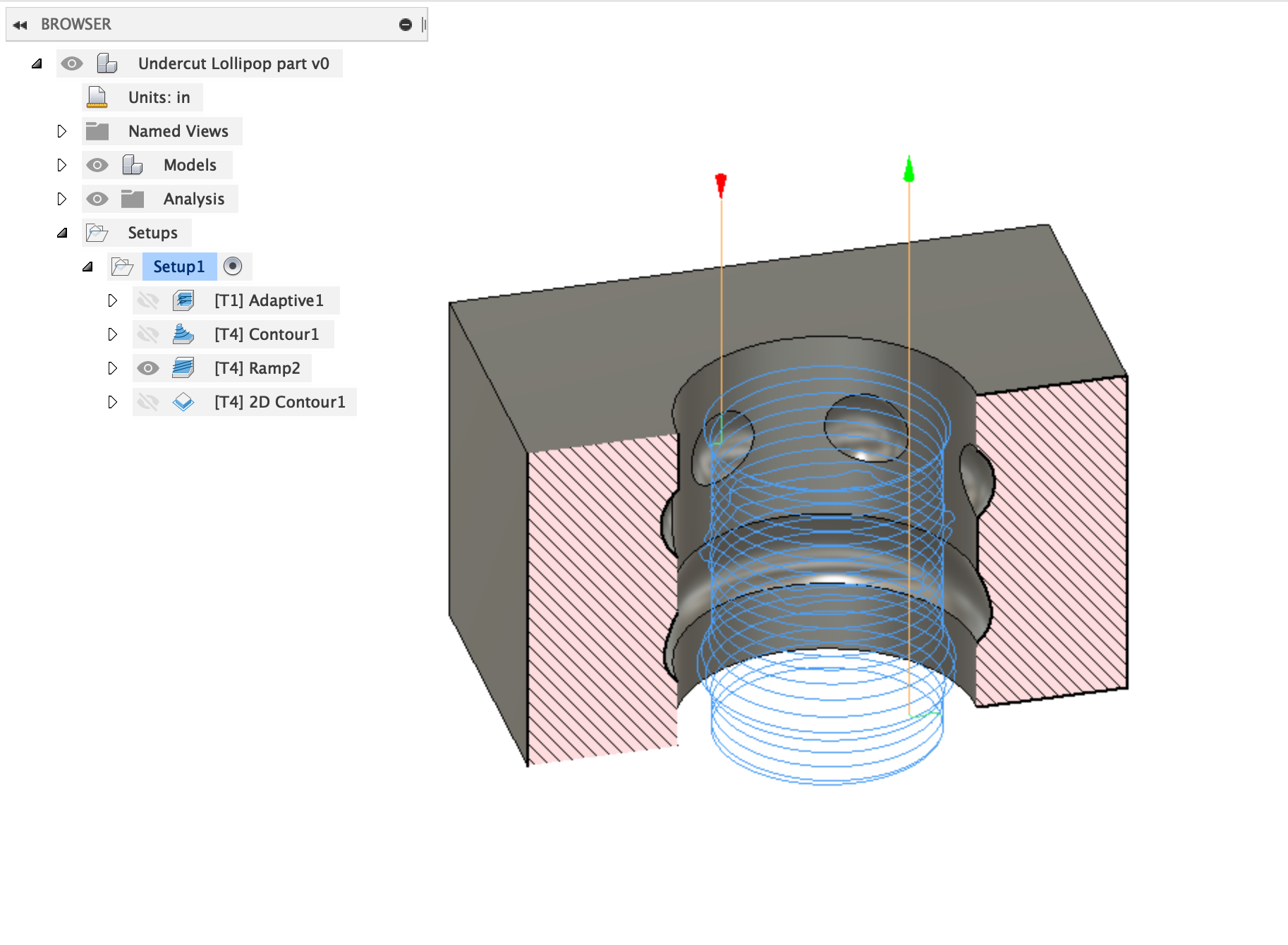1288x945 pixels.
Task: Click the Named Views folder icon
Action: [96, 130]
